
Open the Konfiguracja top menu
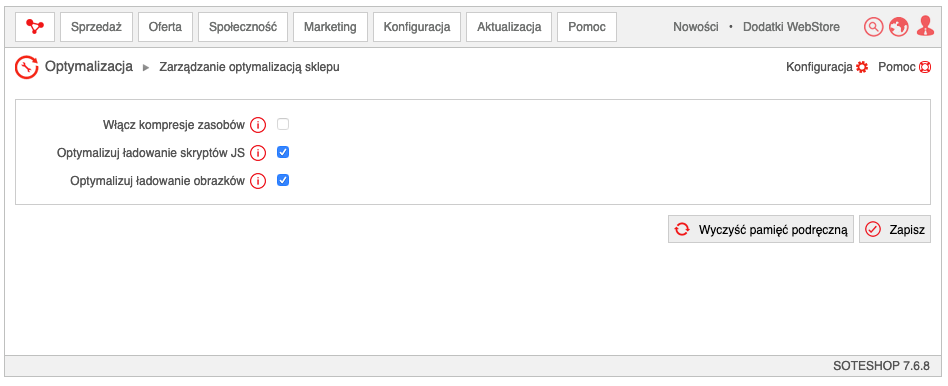417,27
